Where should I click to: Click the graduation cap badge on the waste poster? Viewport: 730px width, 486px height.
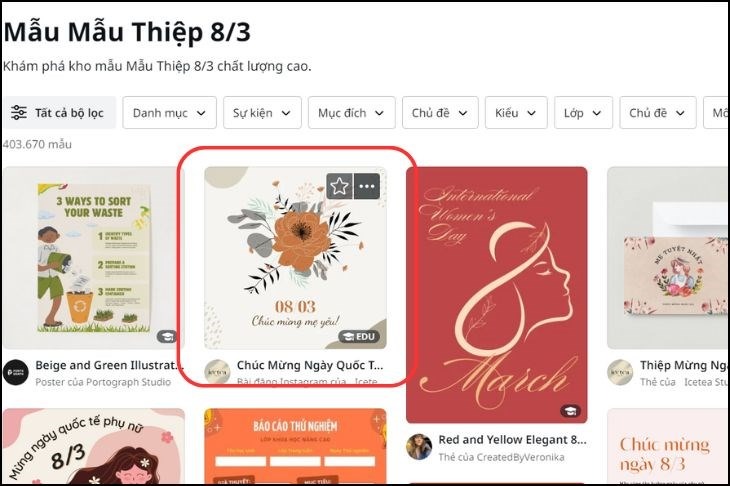point(167,336)
